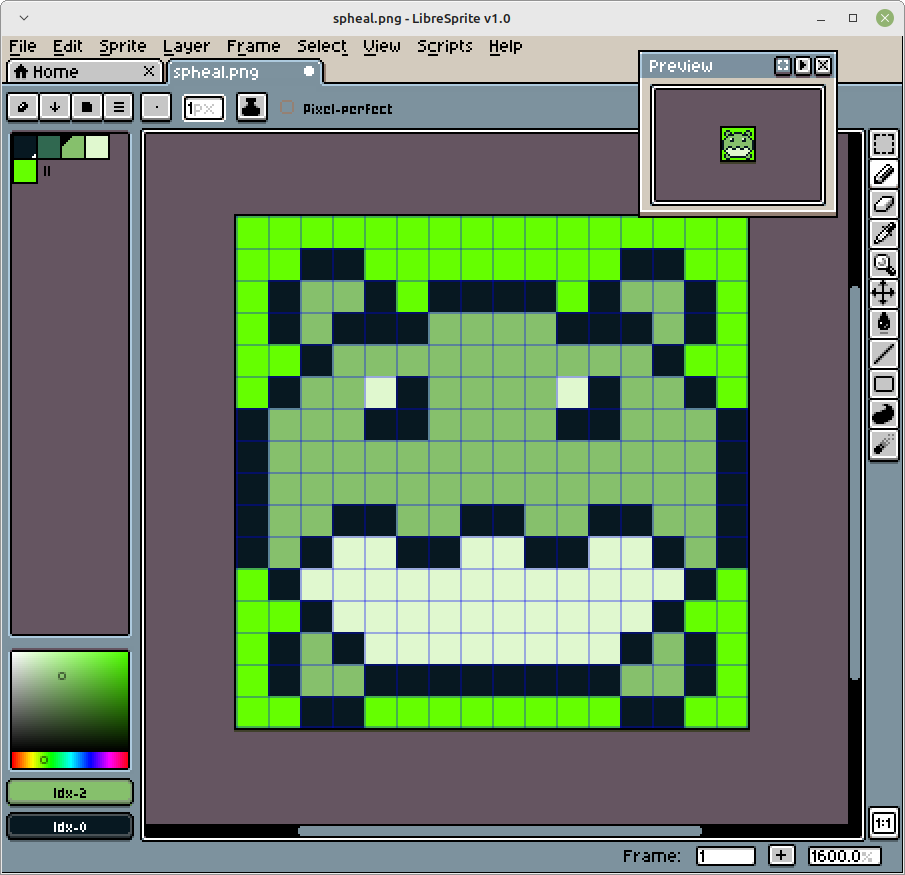This screenshot has width=905, height=875.
Task: Pick the bright green palette swatch
Action: click(25, 171)
